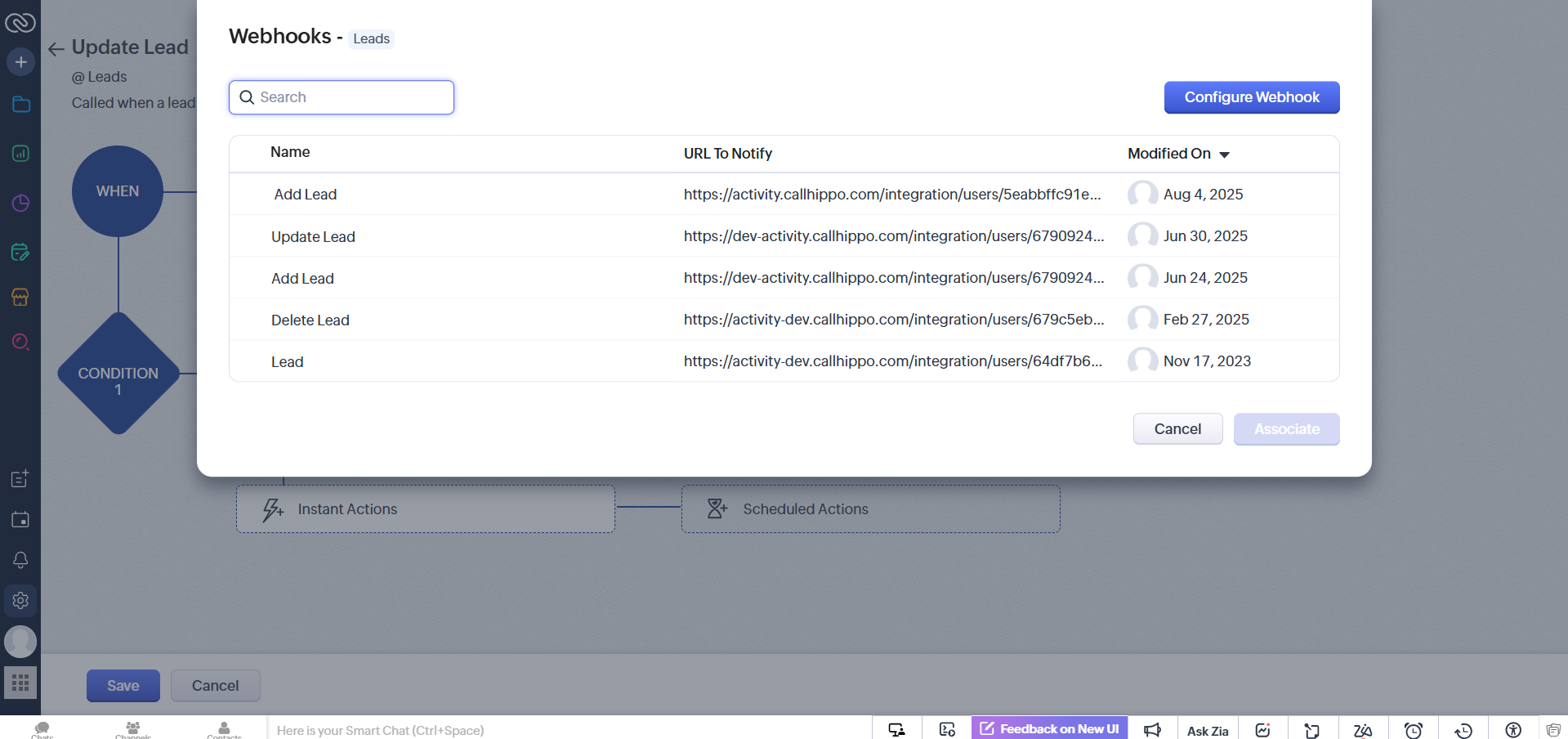
Task: Click the back arrow beside Update Lead
Action: coord(56,49)
